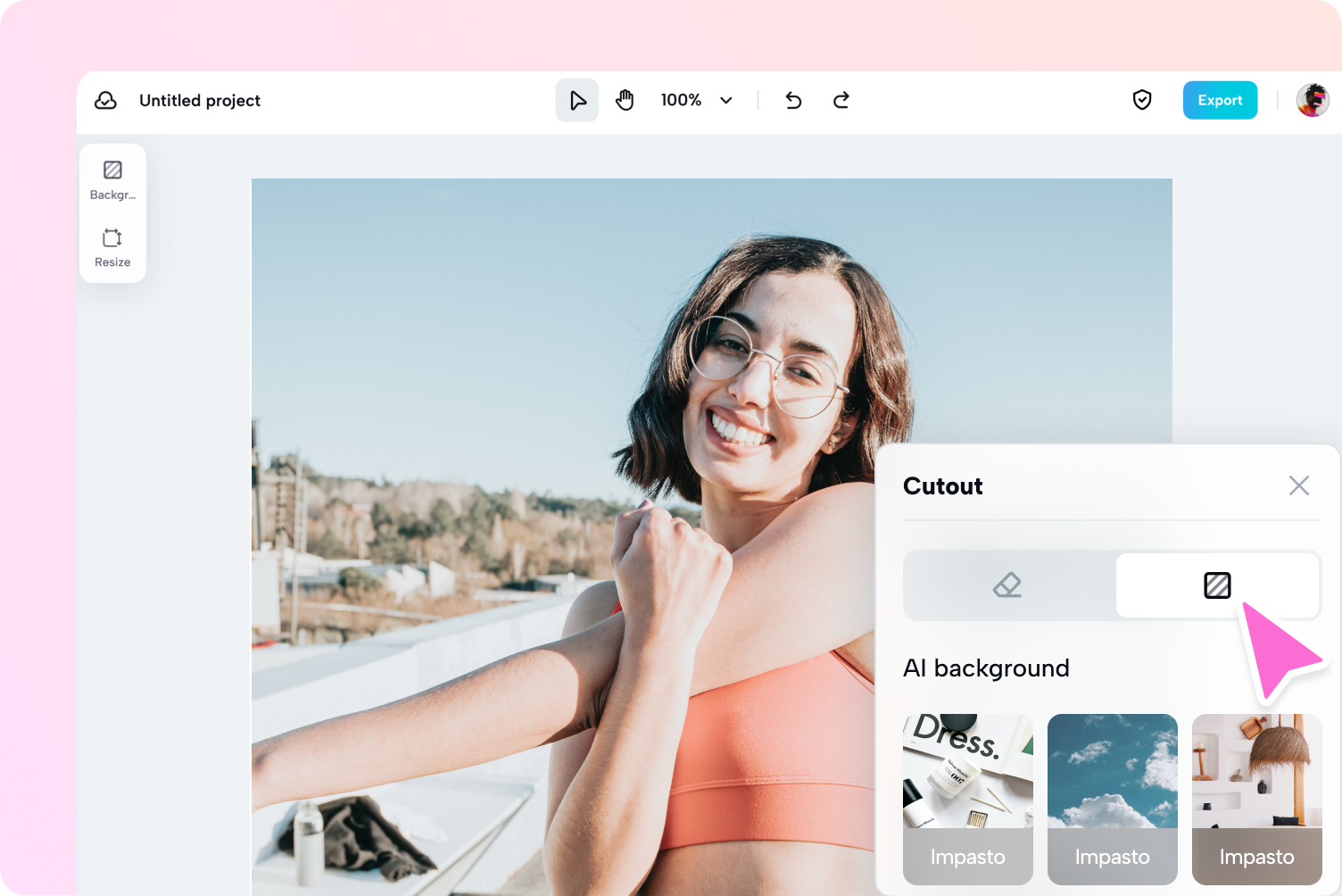
Task: Switch to the eraser tab in Cutout
Action: (x=1008, y=585)
